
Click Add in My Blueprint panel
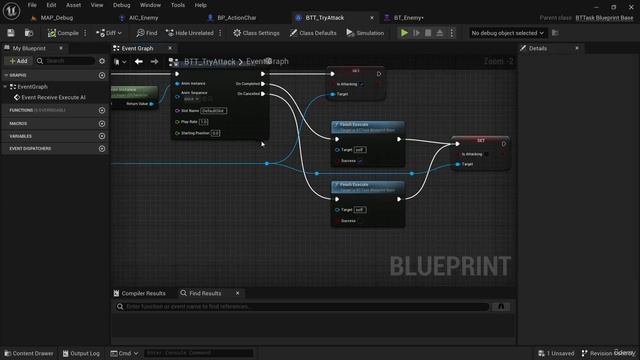pos(18,61)
